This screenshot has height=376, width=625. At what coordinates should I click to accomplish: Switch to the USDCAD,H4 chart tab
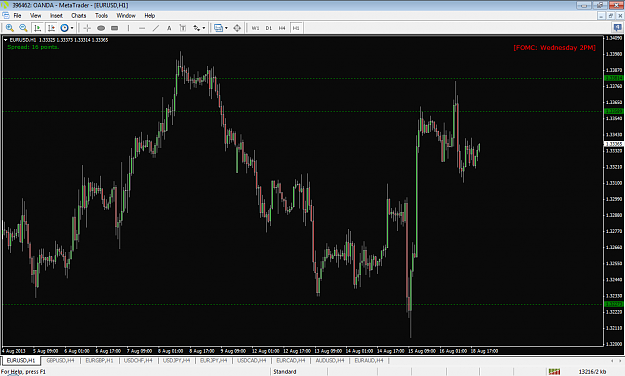(252, 360)
